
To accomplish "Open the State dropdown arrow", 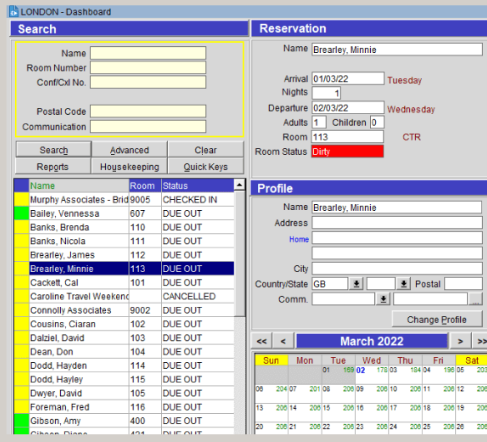I will tap(403, 284).
